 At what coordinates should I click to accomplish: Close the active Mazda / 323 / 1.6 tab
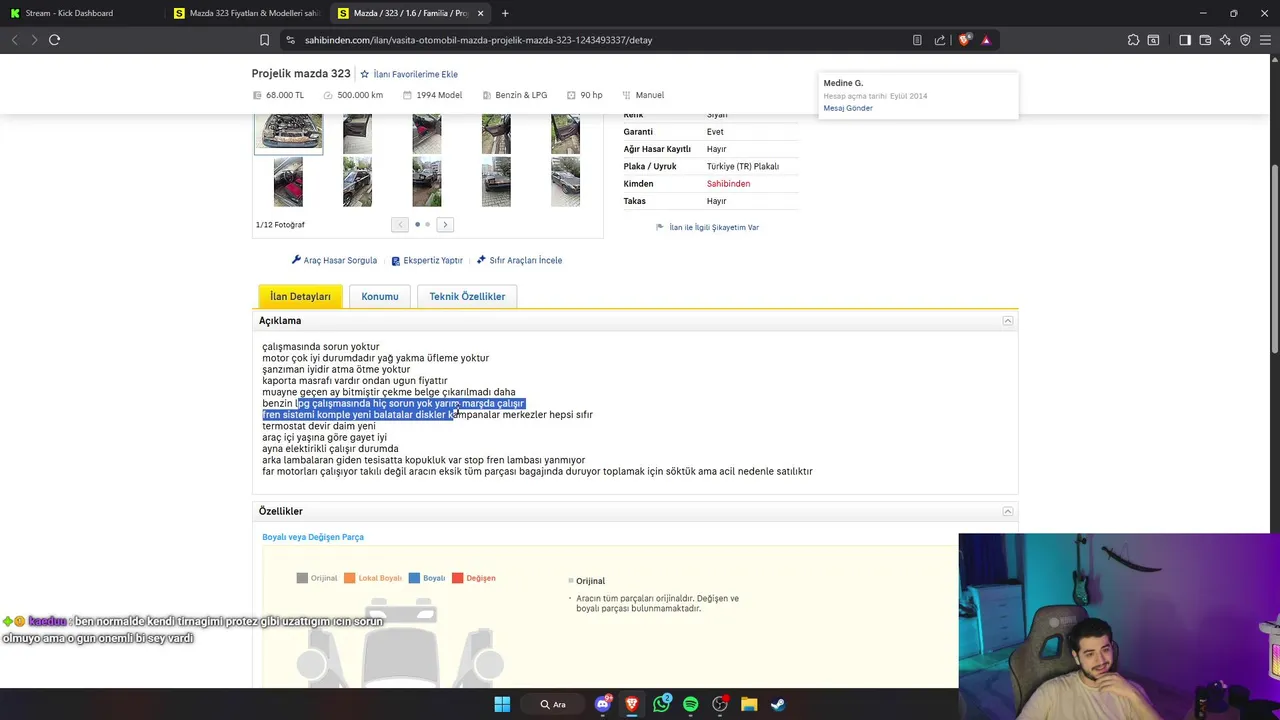481,13
